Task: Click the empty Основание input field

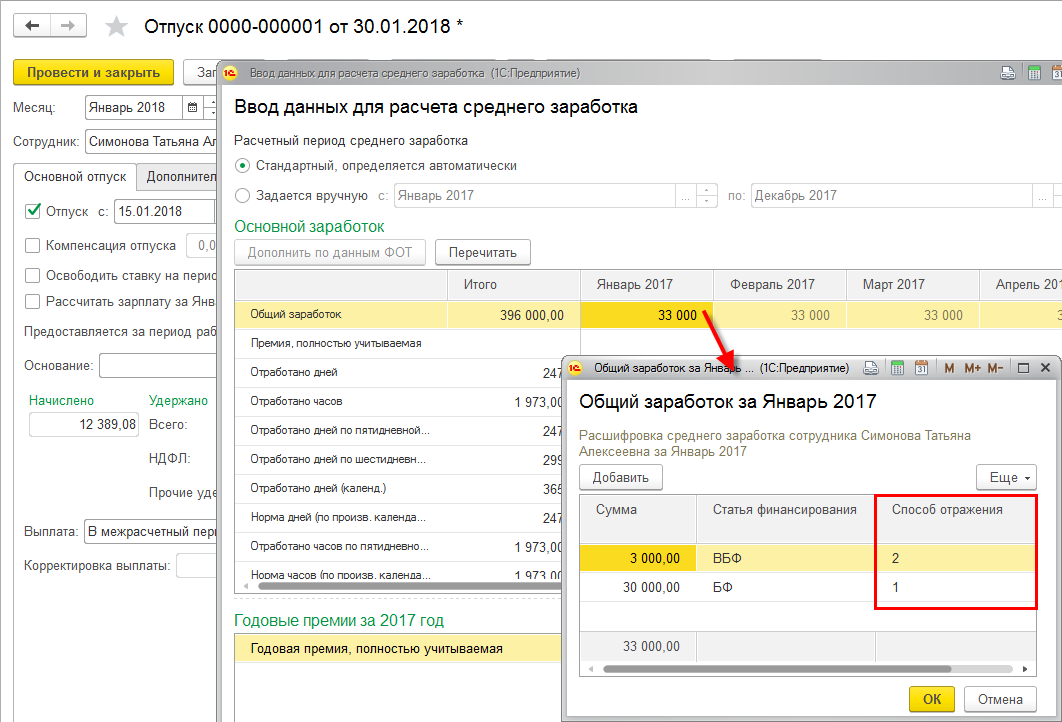Action: coord(158,366)
